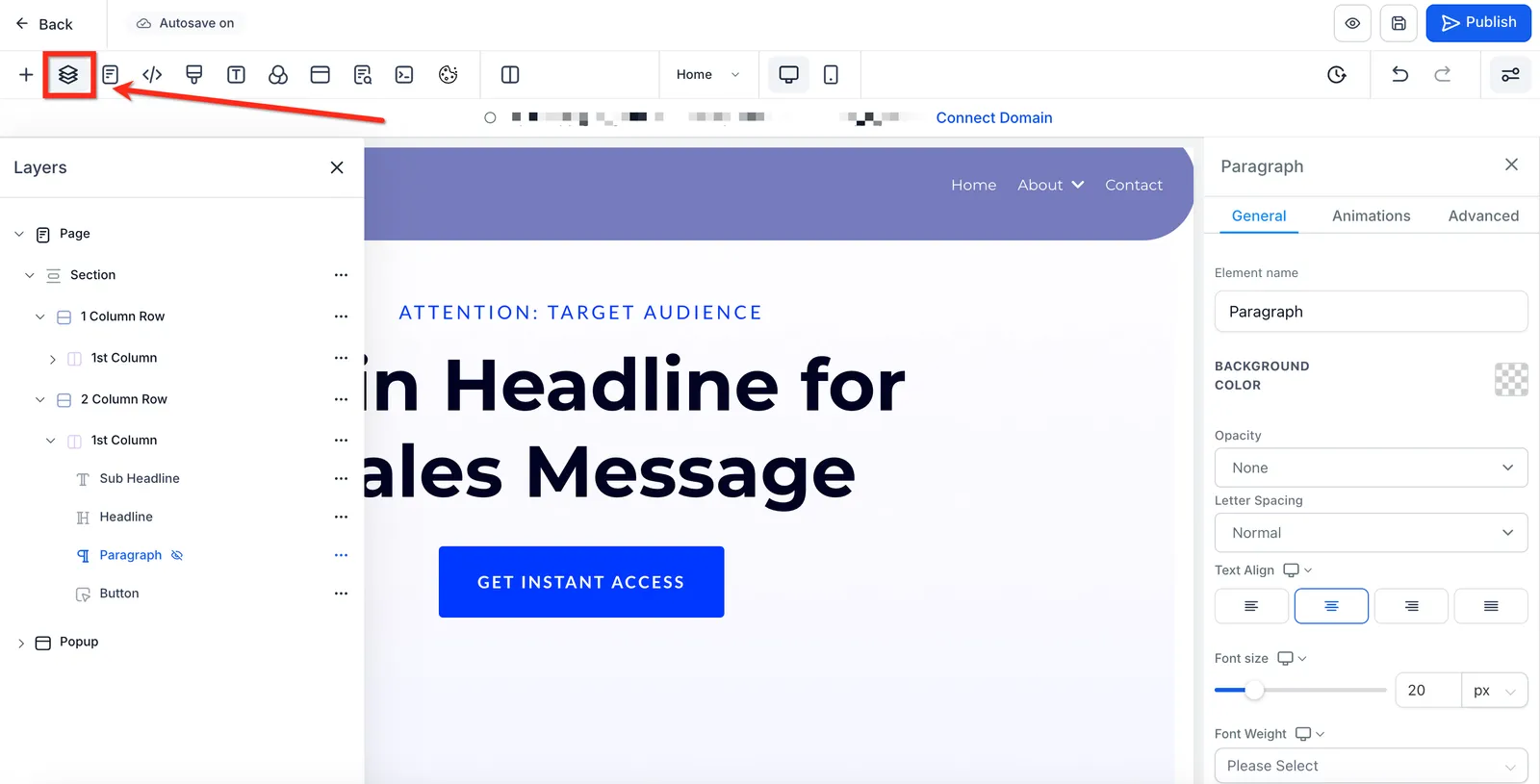Open the Layers panel icon
Image resolution: width=1540 pixels, height=784 pixels.
pyautogui.click(x=68, y=75)
